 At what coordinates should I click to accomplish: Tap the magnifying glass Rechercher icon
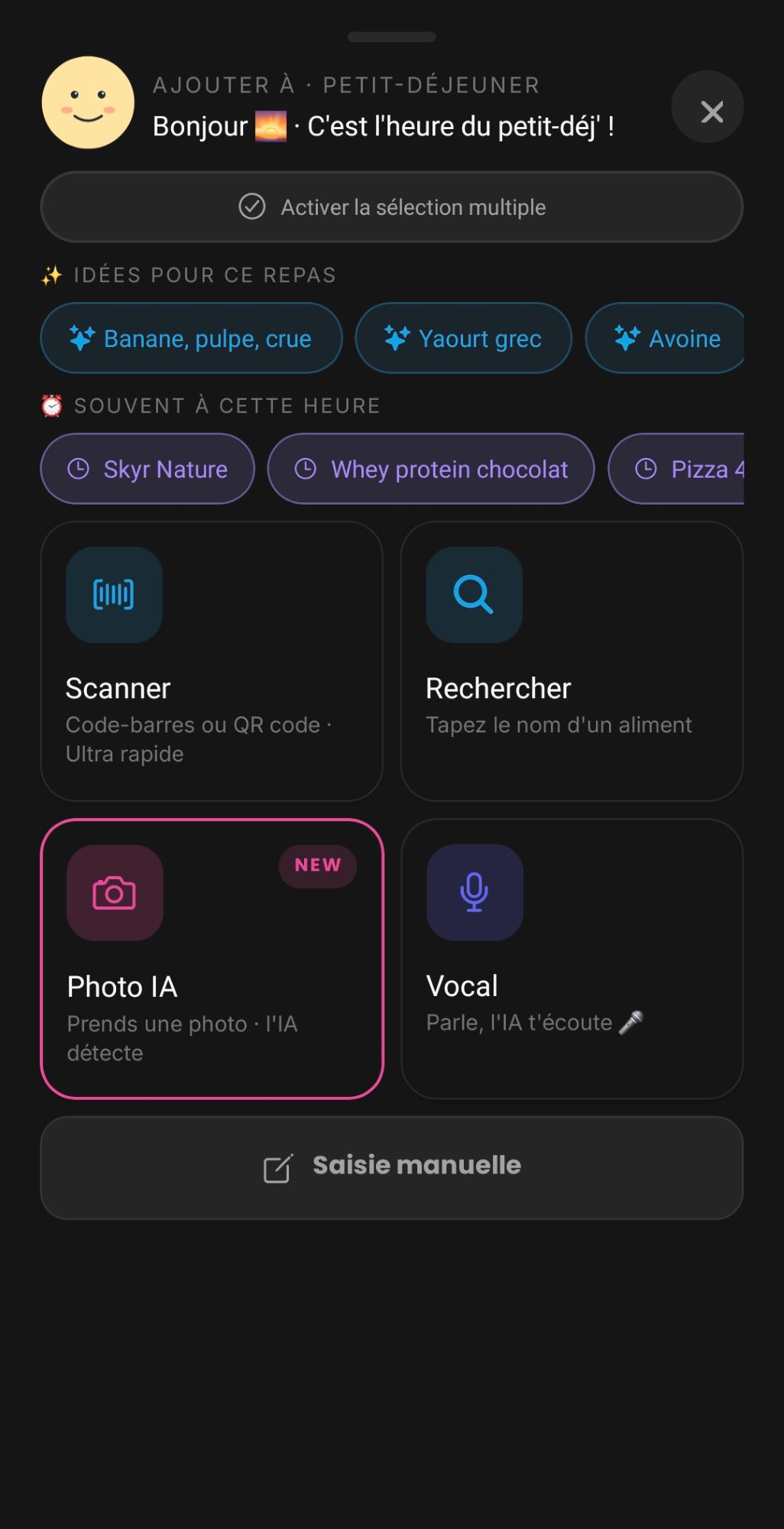[x=474, y=595]
